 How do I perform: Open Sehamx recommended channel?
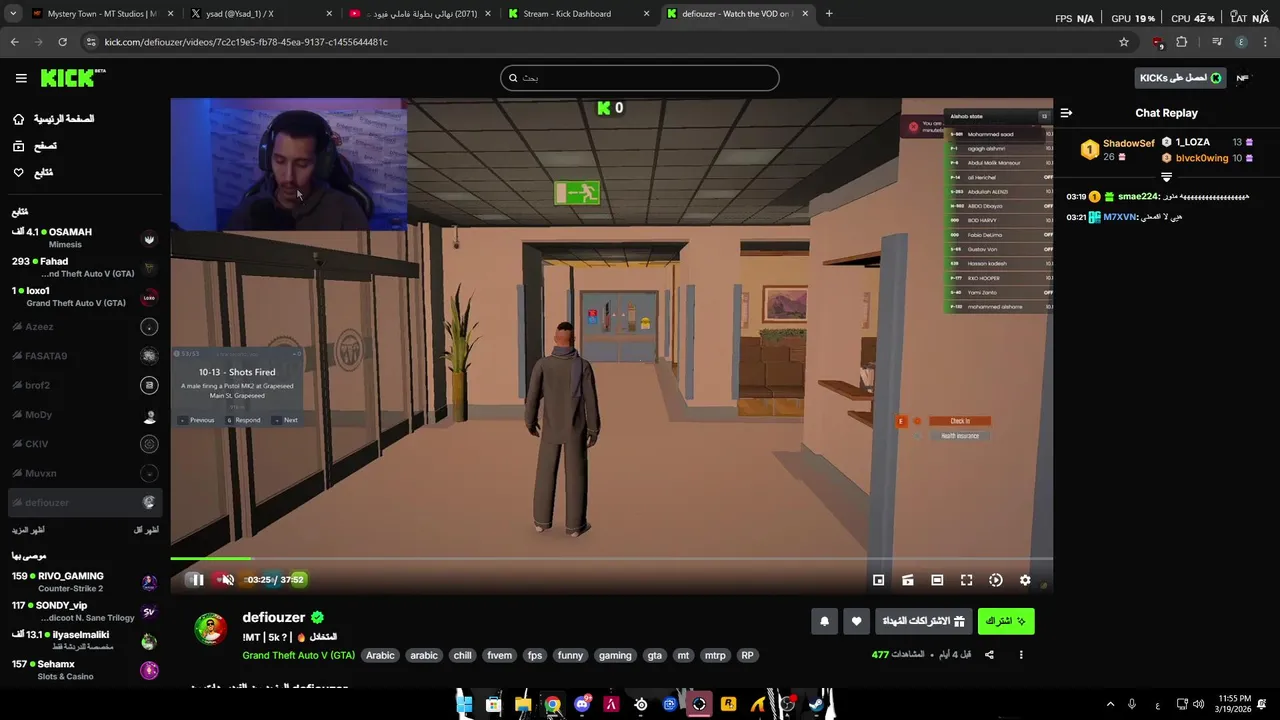84,670
